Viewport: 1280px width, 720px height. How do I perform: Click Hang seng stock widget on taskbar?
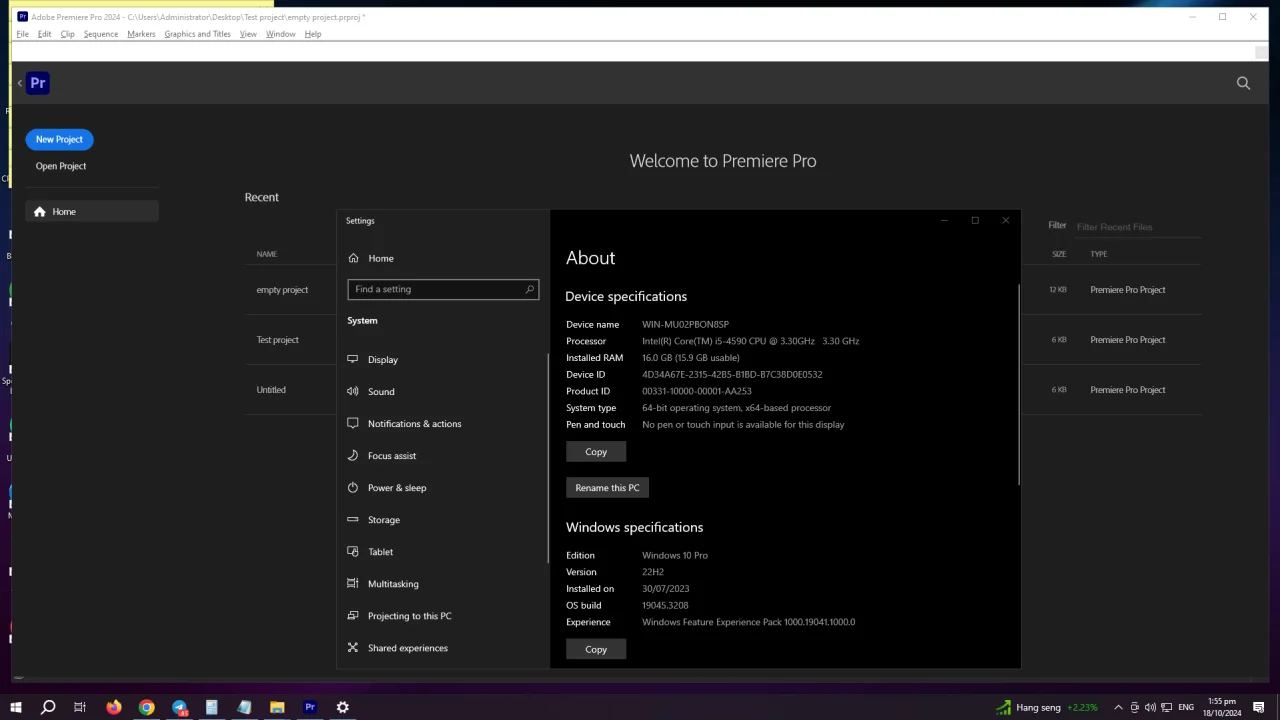(1046, 707)
